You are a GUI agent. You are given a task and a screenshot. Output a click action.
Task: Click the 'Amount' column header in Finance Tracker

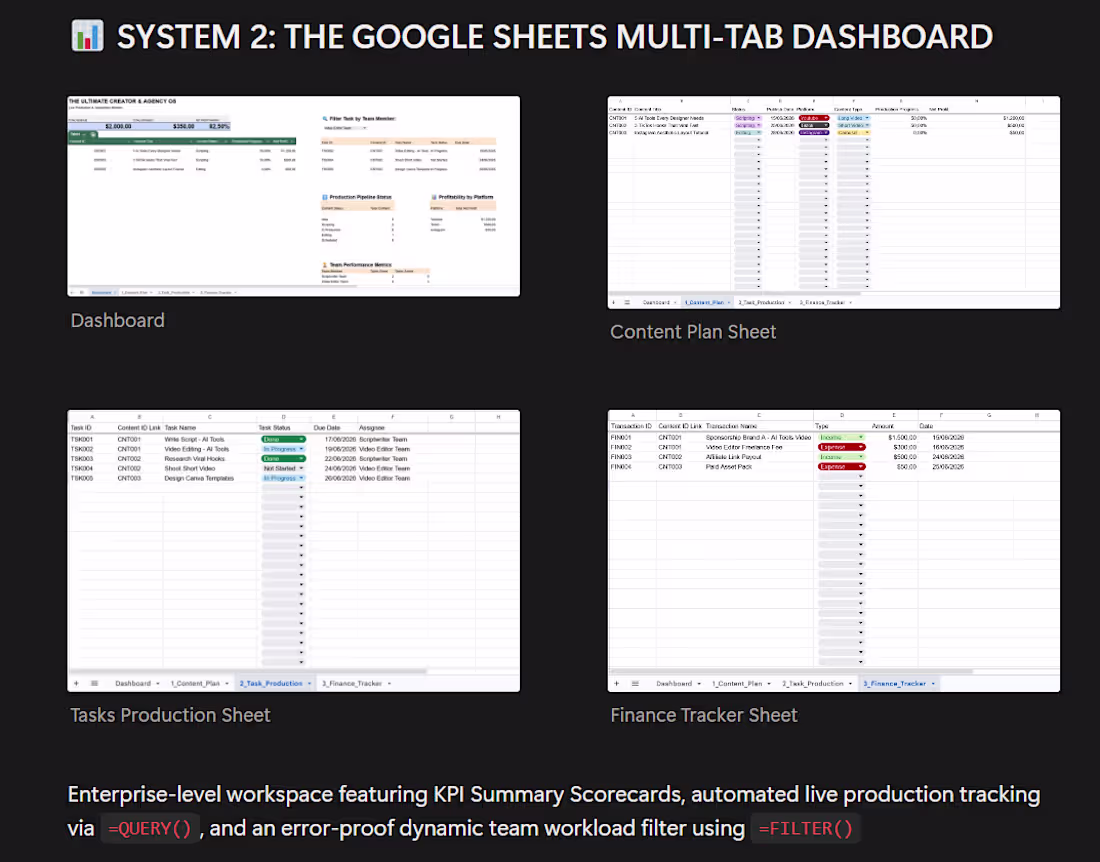point(883,426)
